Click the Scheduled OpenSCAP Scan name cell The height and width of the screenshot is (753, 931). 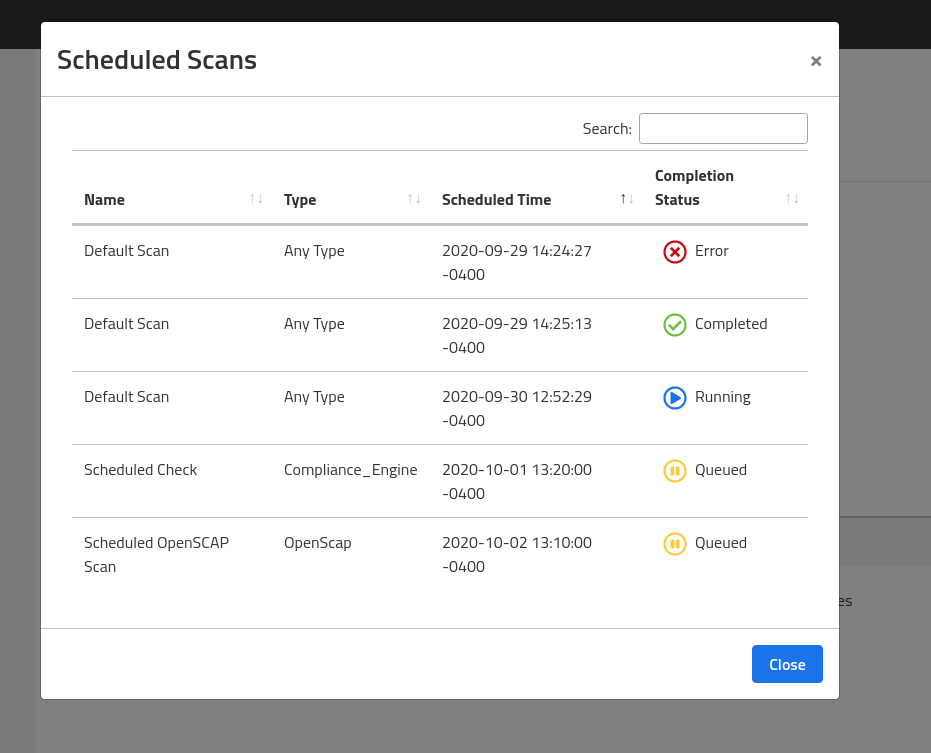click(156, 555)
